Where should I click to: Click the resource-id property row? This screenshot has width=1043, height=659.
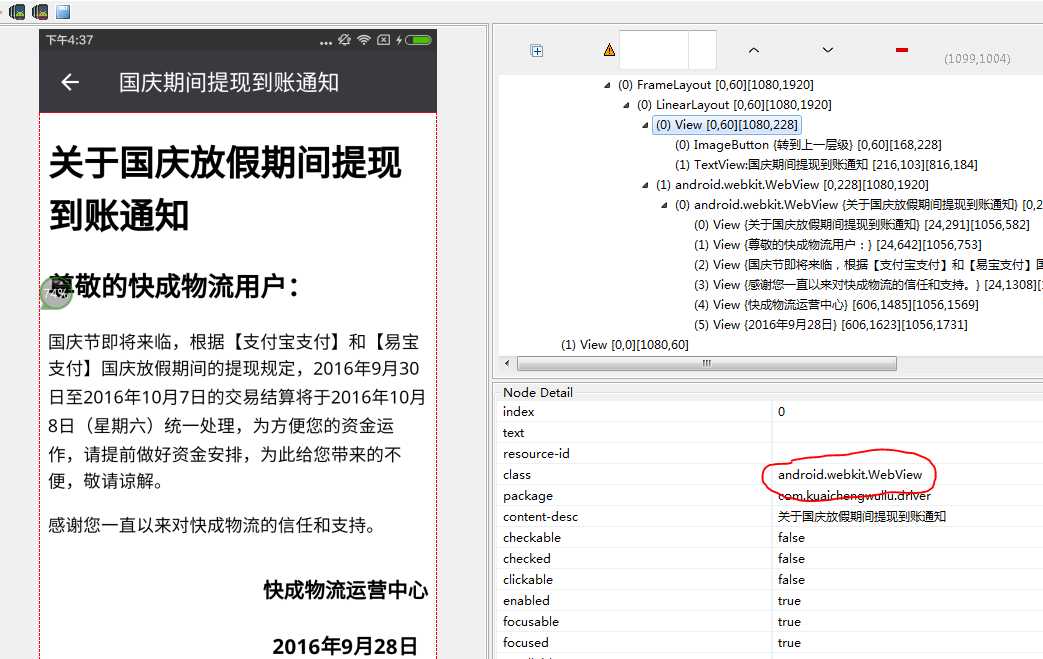coord(769,454)
